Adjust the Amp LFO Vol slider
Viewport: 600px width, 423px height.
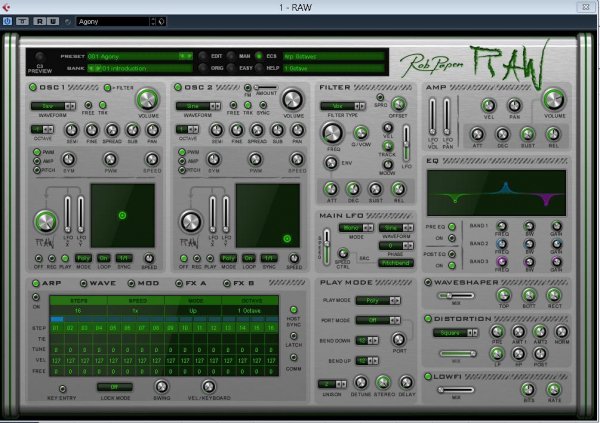pyautogui.click(x=432, y=116)
